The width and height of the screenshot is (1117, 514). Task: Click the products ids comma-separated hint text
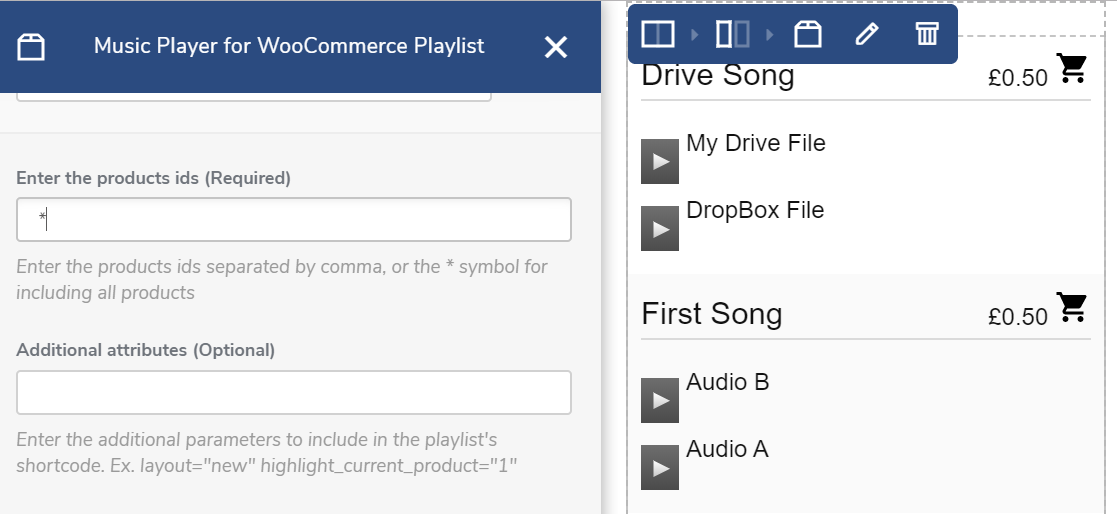click(282, 280)
